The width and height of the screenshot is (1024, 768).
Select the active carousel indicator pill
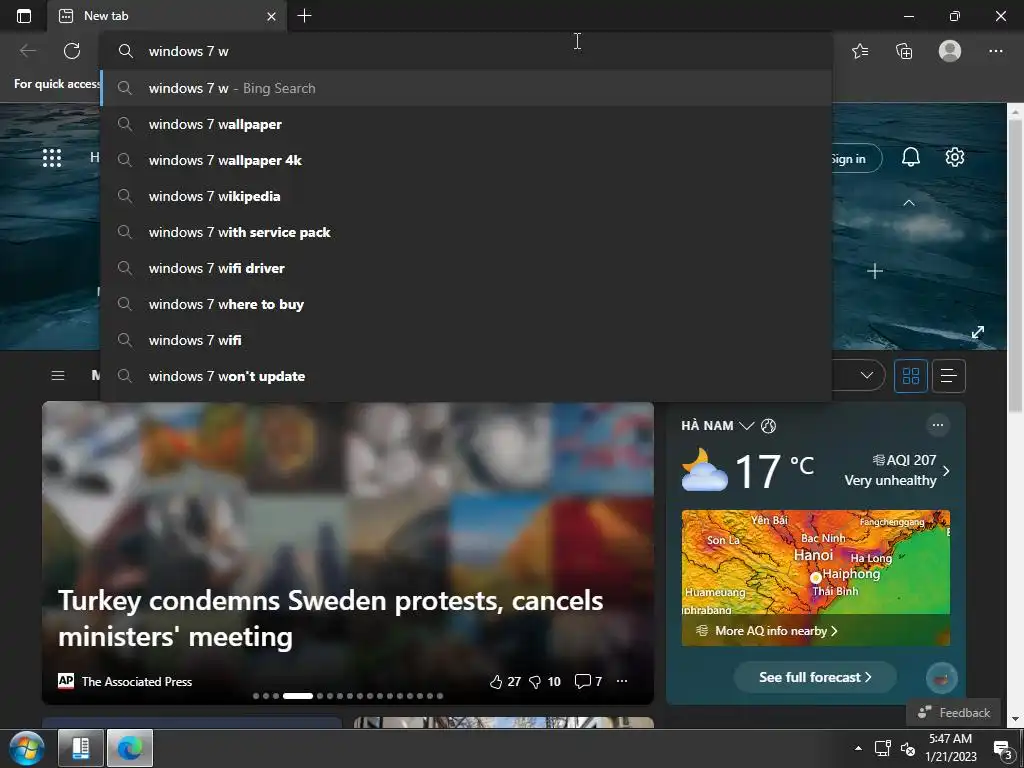[298, 696]
